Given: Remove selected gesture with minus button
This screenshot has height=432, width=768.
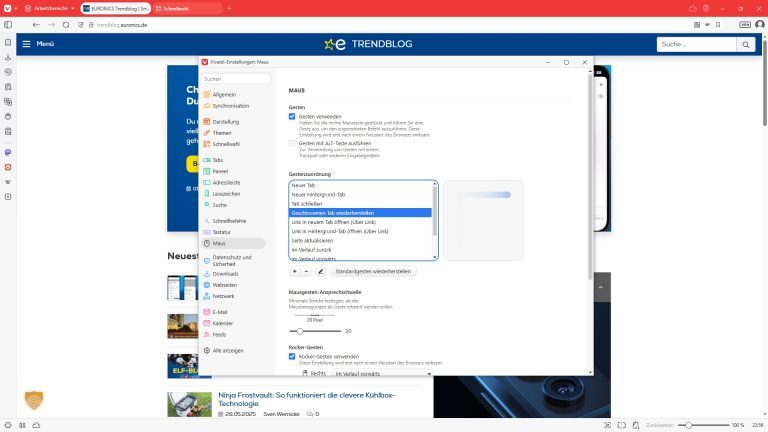Looking at the screenshot, I should pyautogui.click(x=306, y=271).
